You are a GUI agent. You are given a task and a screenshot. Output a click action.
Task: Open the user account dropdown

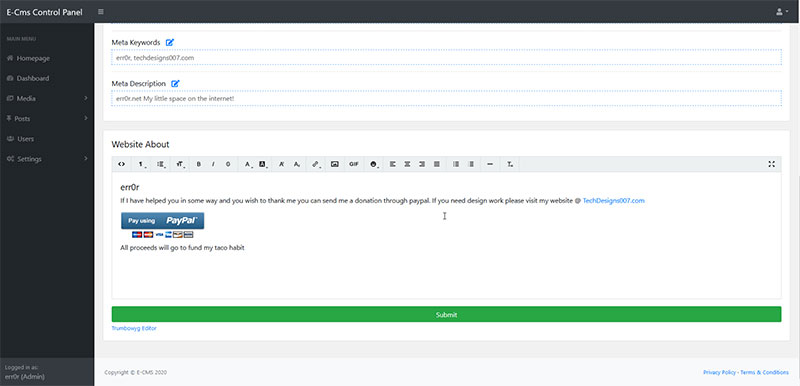point(782,12)
